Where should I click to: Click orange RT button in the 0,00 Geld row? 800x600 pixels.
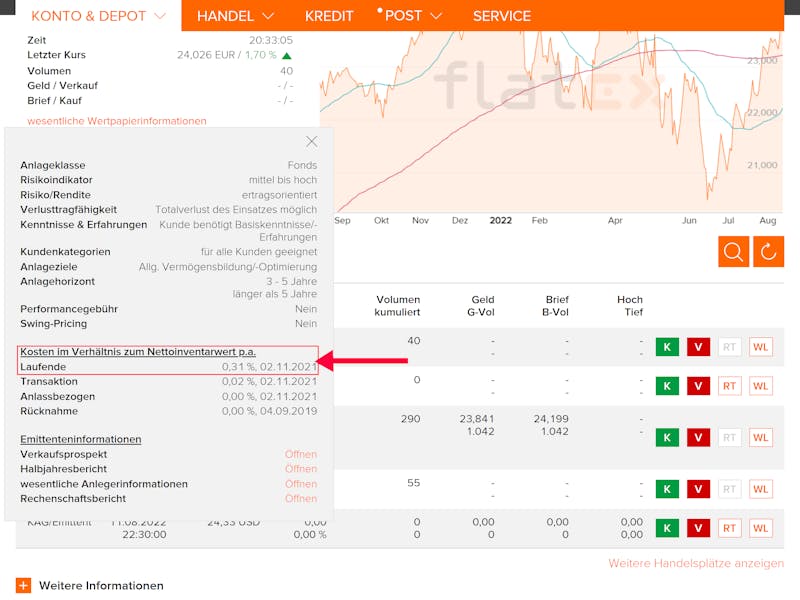coord(729,528)
